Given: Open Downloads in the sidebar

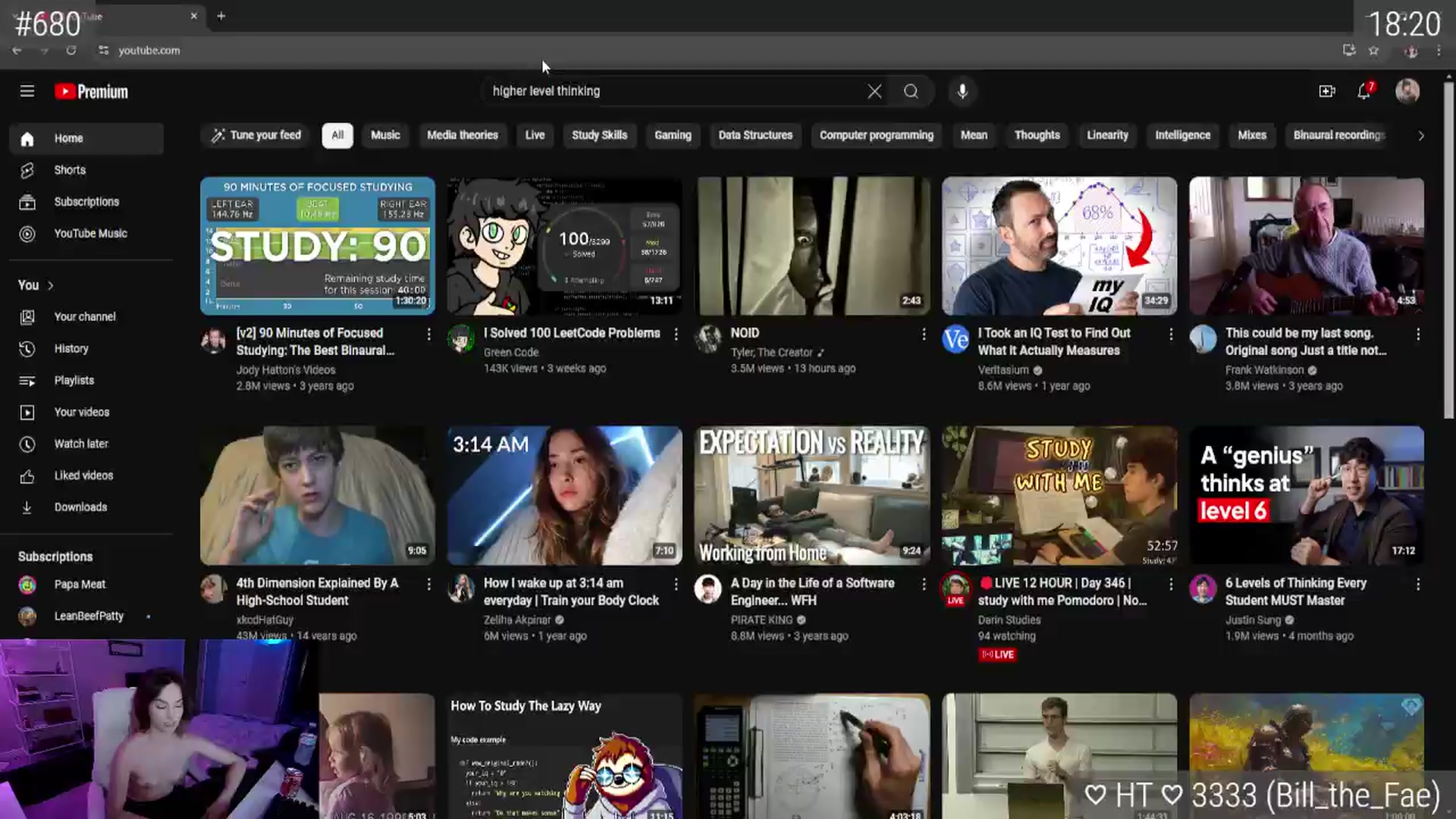Looking at the screenshot, I should point(86,507).
